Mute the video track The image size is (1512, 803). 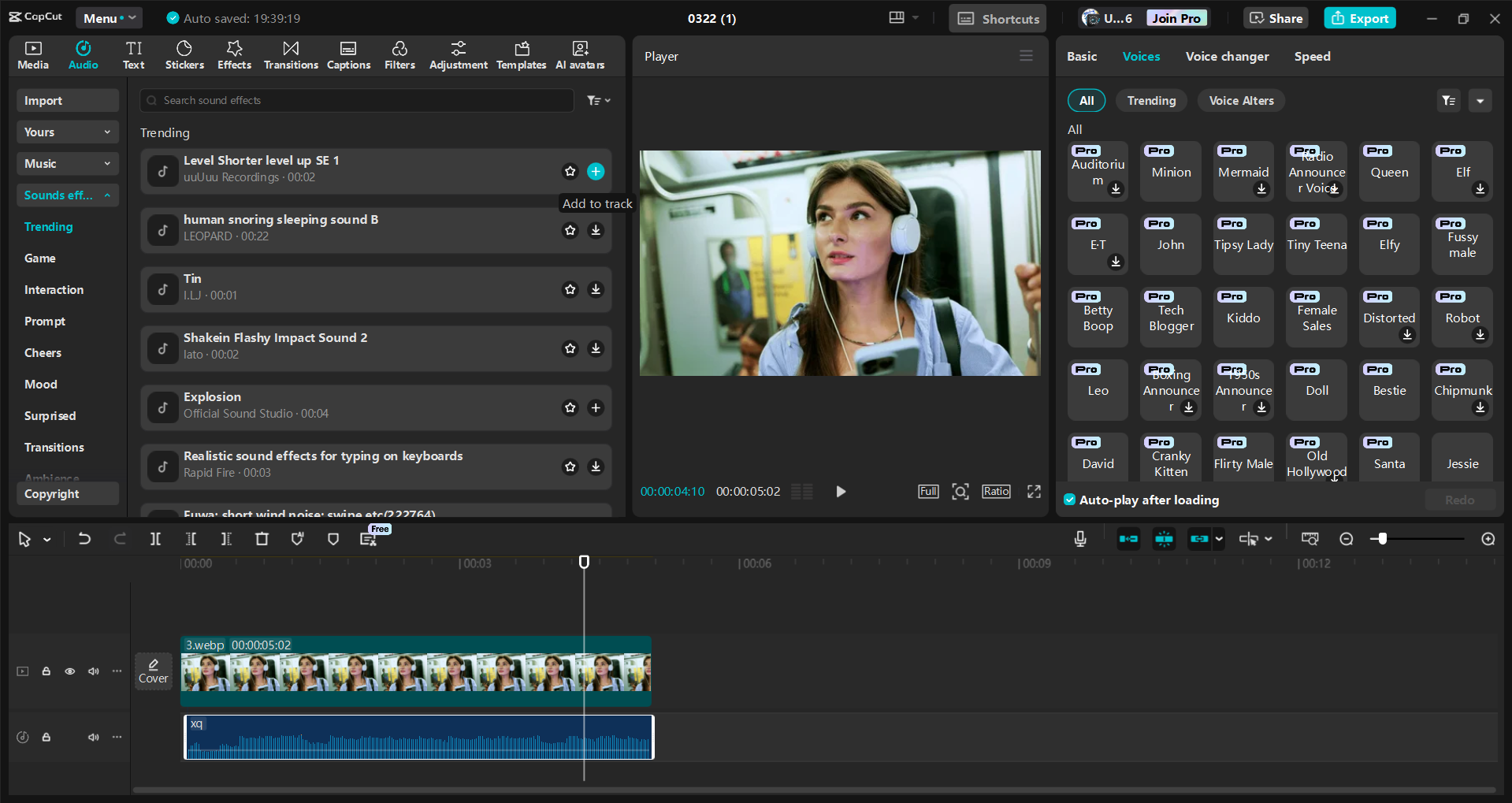(93, 671)
